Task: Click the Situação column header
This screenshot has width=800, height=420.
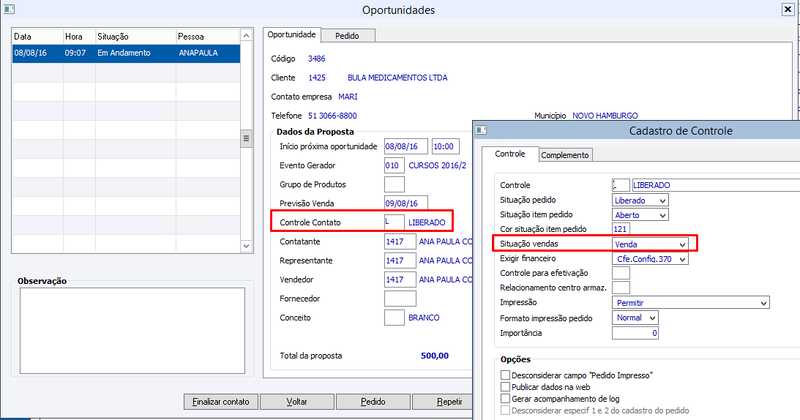Action: pos(135,37)
